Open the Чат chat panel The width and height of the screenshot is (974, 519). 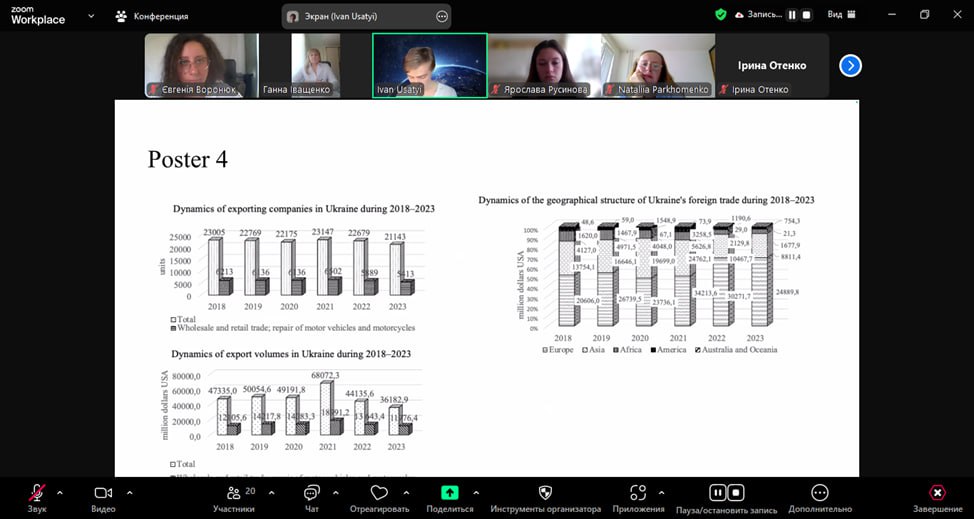tap(312, 499)
